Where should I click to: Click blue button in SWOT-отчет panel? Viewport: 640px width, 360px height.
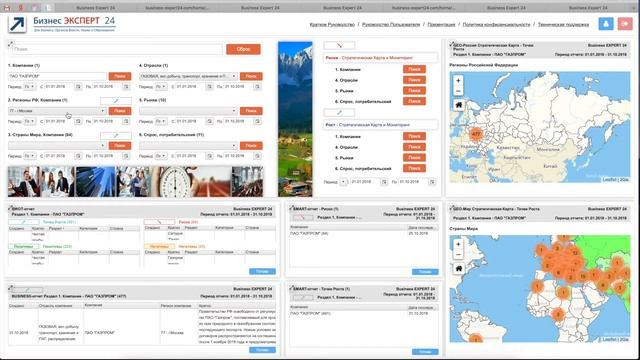click(x=262, y=271)
